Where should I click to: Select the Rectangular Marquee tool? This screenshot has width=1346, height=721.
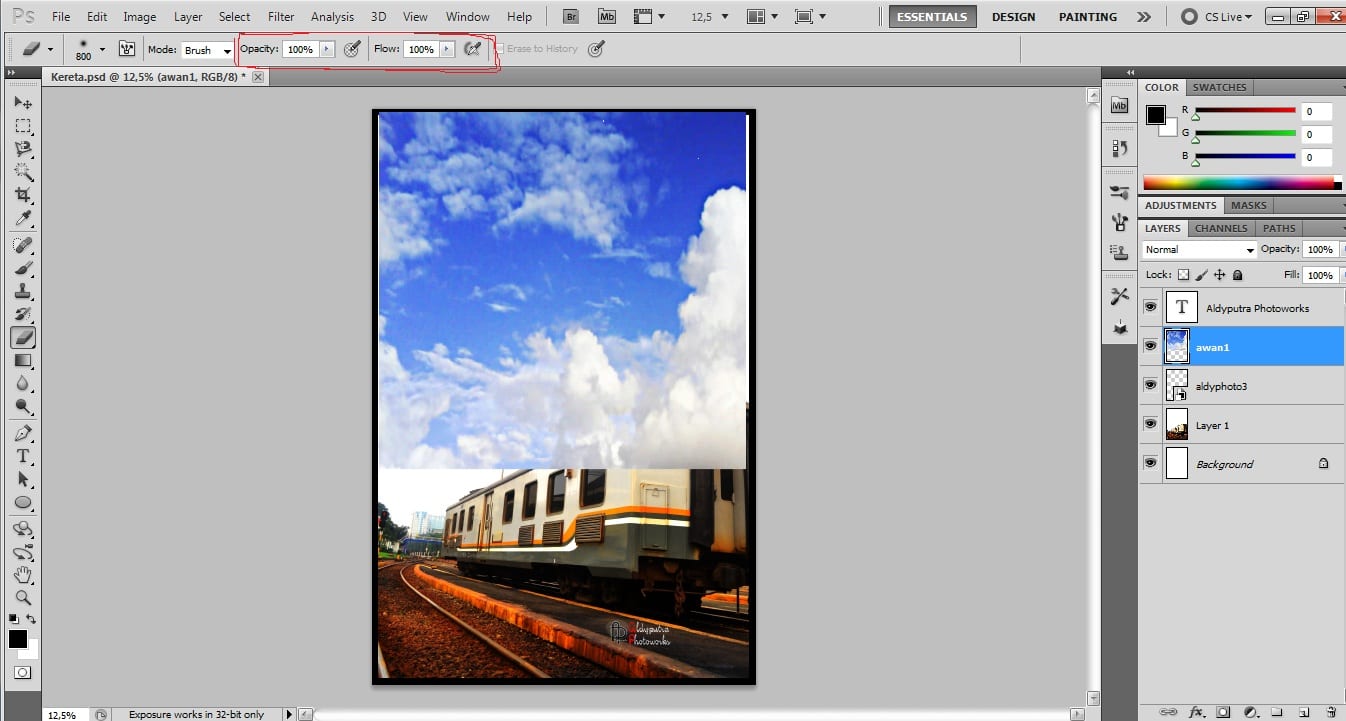(x=22, y=126)
